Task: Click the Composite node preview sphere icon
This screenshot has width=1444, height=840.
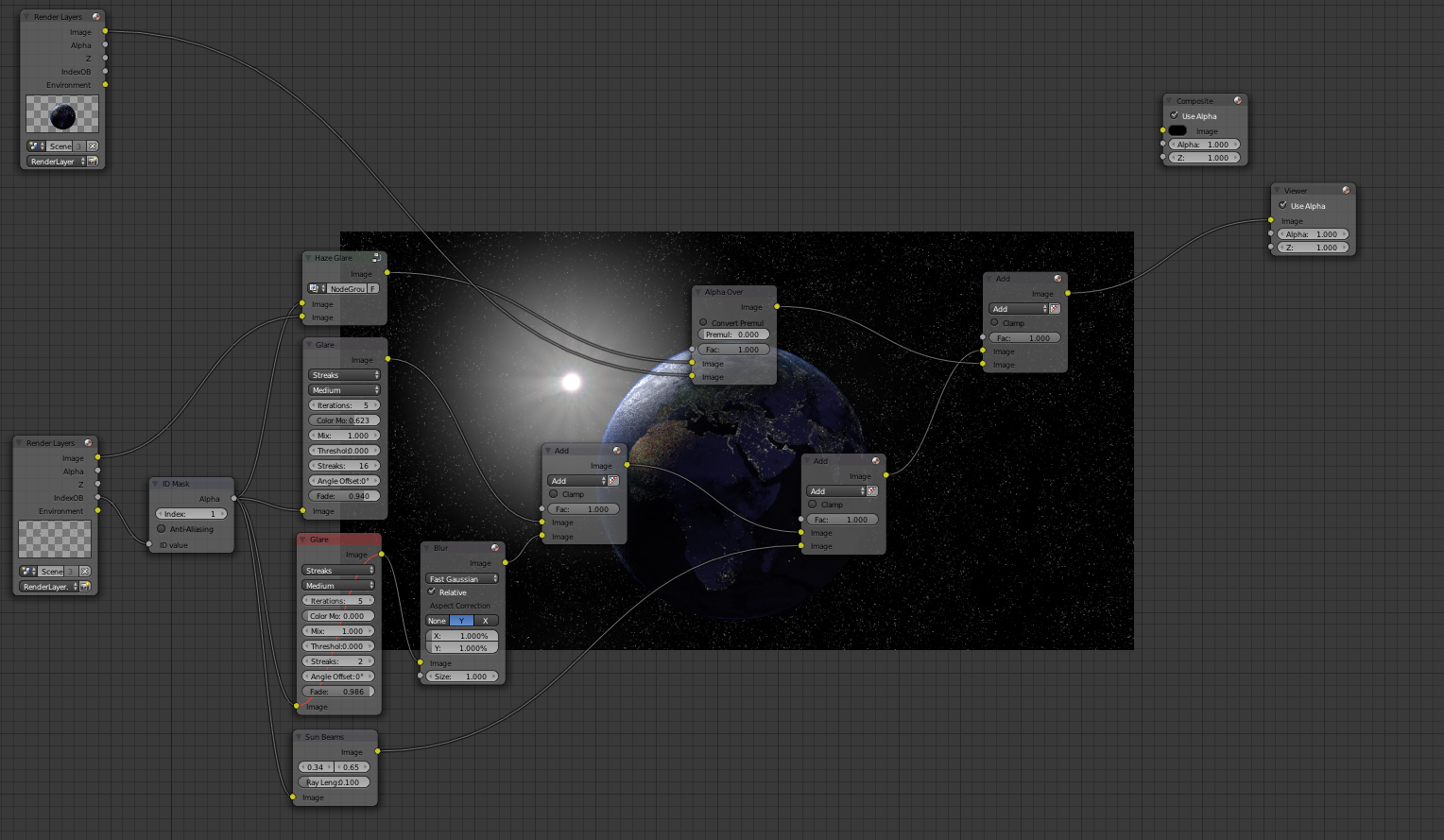Action: (x=1238, y=101)
